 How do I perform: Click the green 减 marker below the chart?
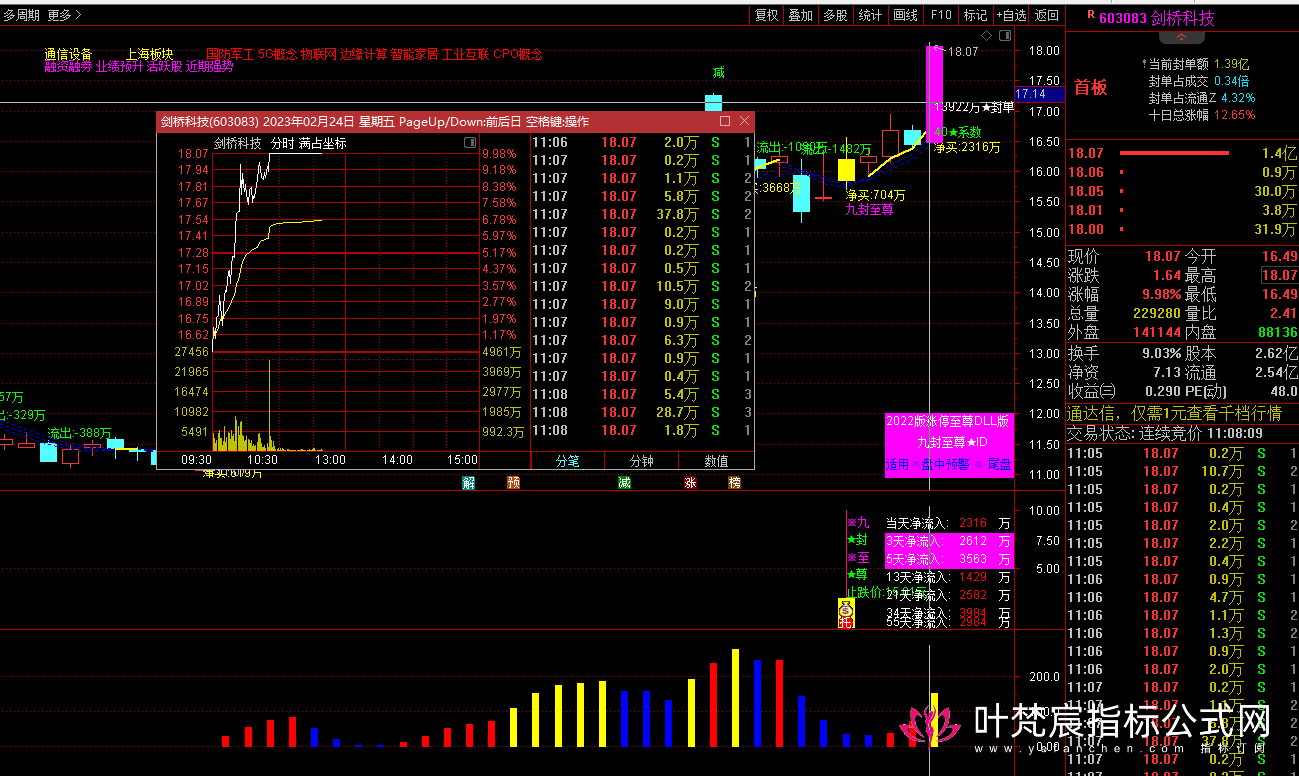coord(624,483)
